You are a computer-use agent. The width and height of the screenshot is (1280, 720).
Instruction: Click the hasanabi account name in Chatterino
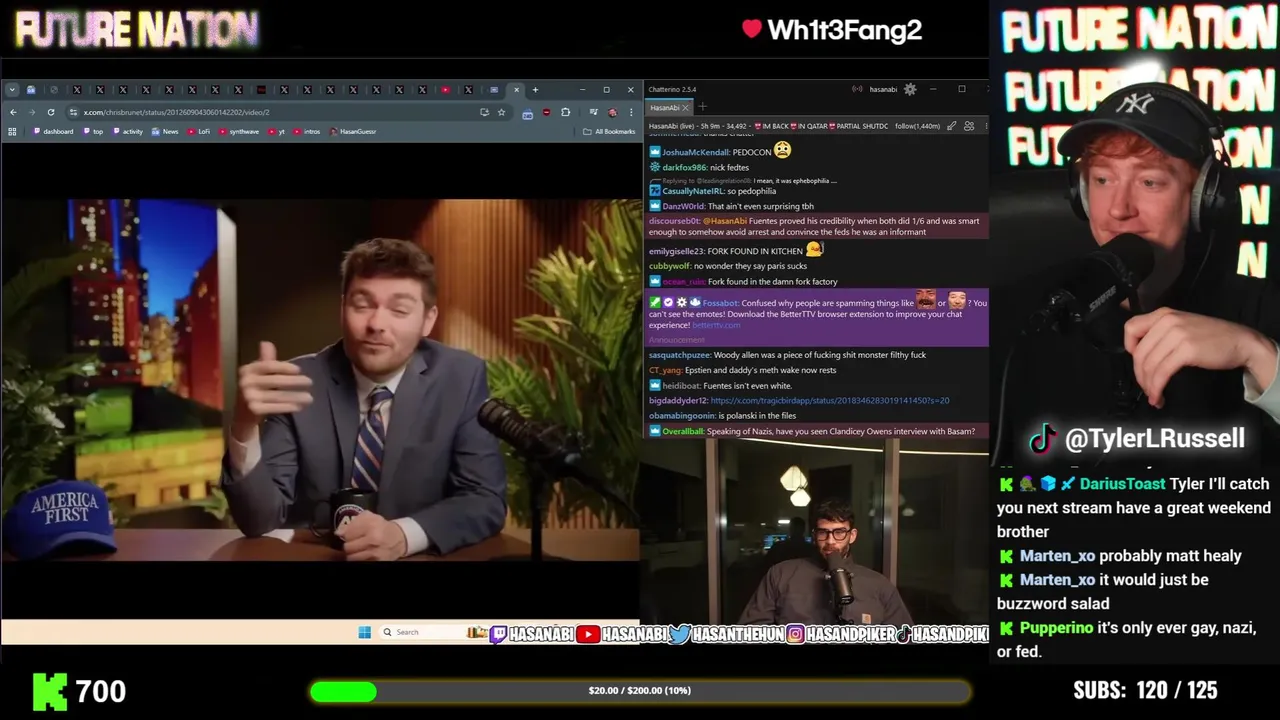tap(883, 90)
